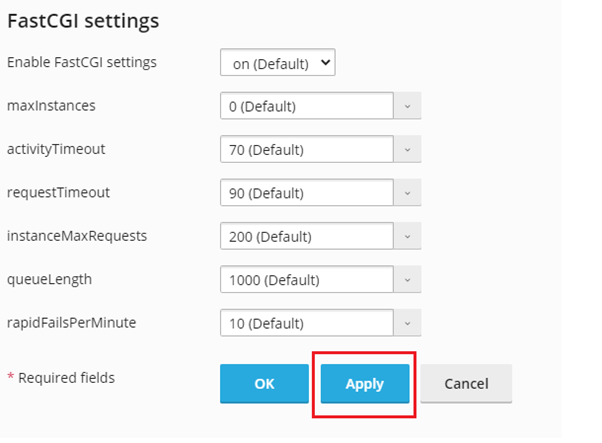Focus the rapidFailsPerMinute field showing 10
The width and height of the screenshot is (602, 443).
(306, 323)
